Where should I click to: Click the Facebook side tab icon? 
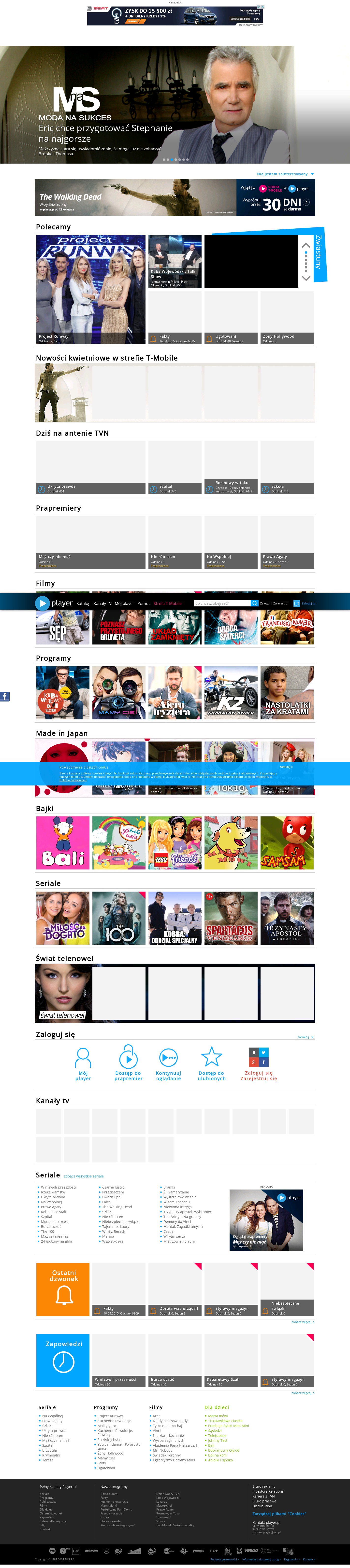(5, 696)
